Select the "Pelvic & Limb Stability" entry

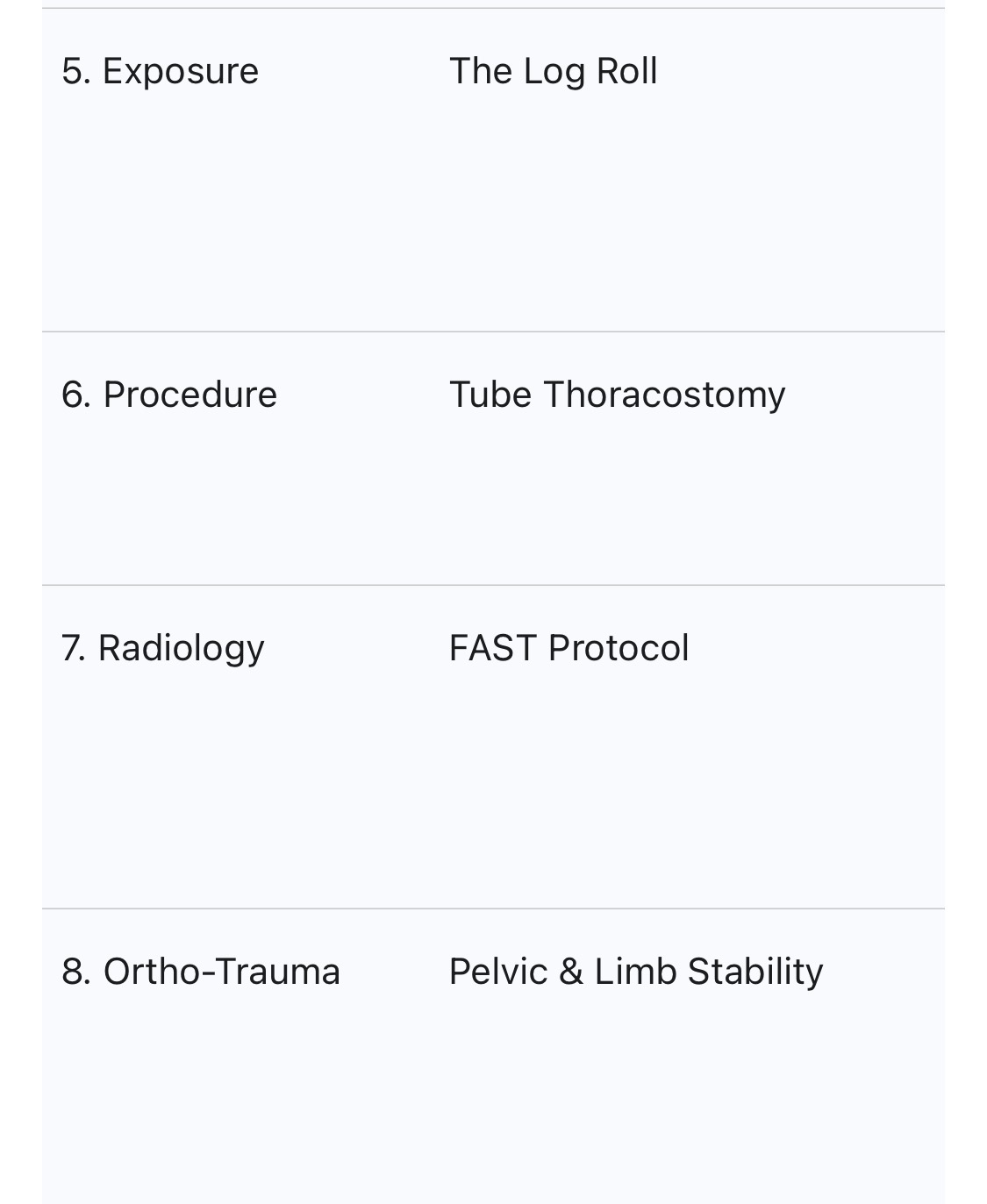tap(636, 972)
